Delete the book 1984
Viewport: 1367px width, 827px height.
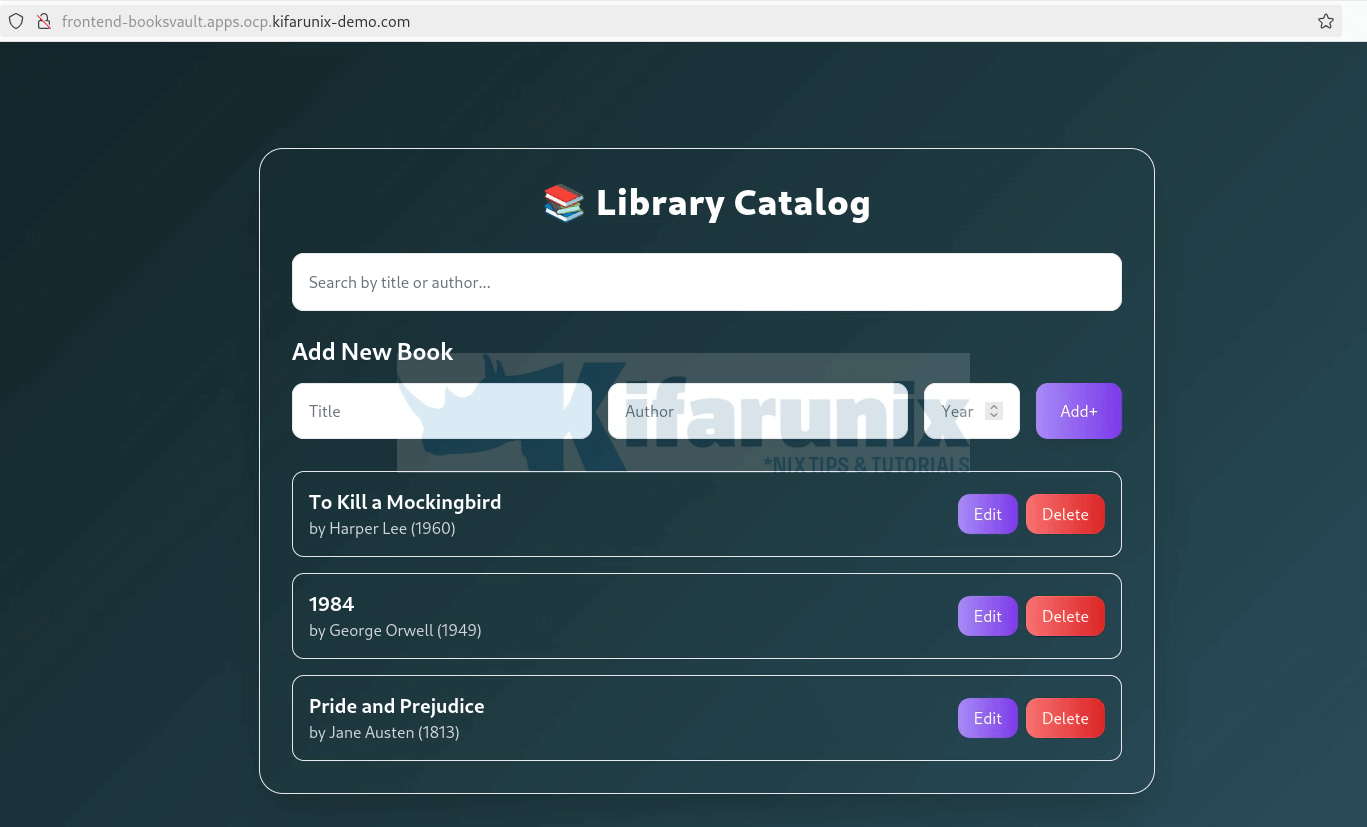tap(1065, 616)
